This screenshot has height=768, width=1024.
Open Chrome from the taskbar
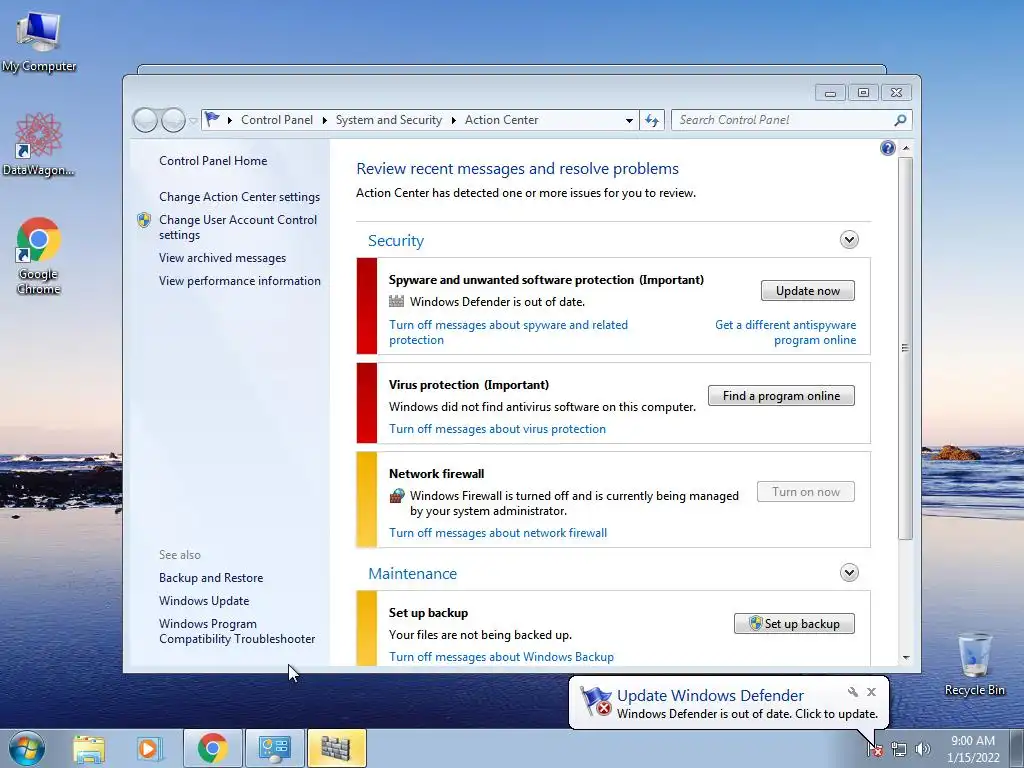[x=213, y=748]
